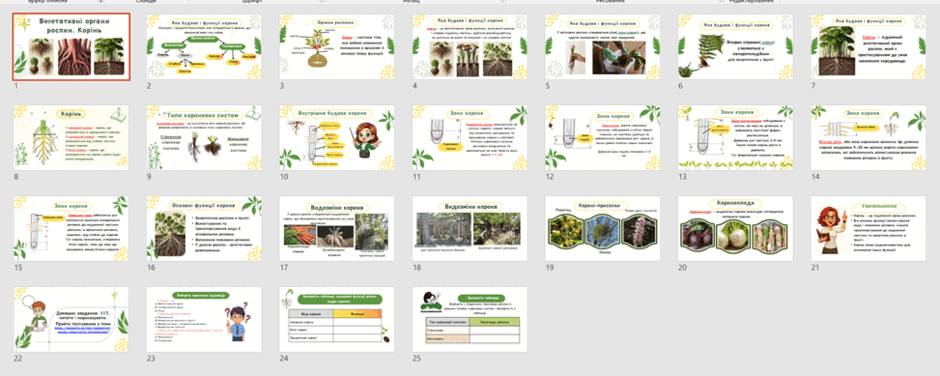Image resolution: width=940 pixels, height=376 pixels.
Task: Select slide 6 showing the fern
Action: (x=736, y=47)
